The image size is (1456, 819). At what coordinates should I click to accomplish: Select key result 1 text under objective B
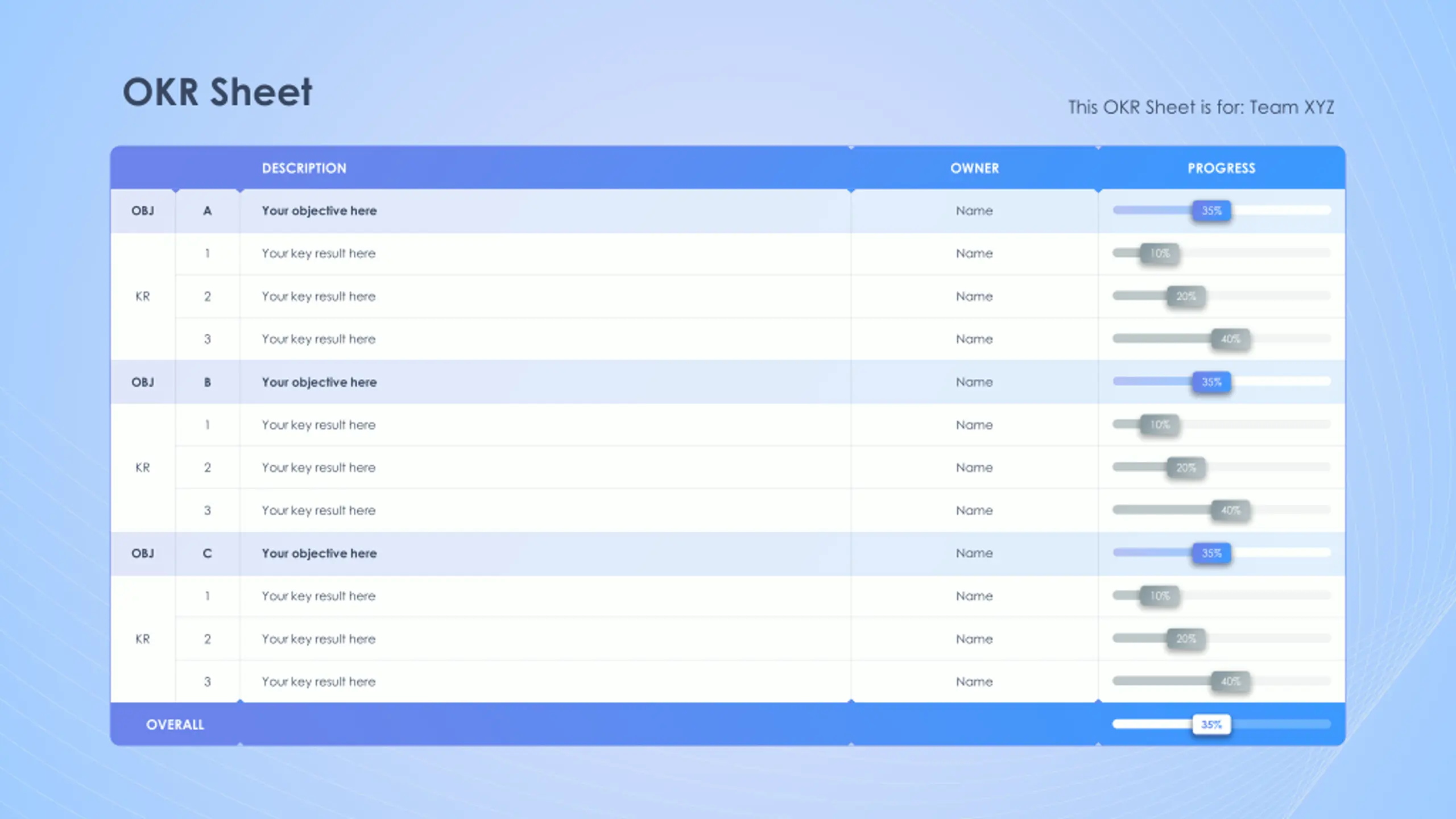point(318,425)
